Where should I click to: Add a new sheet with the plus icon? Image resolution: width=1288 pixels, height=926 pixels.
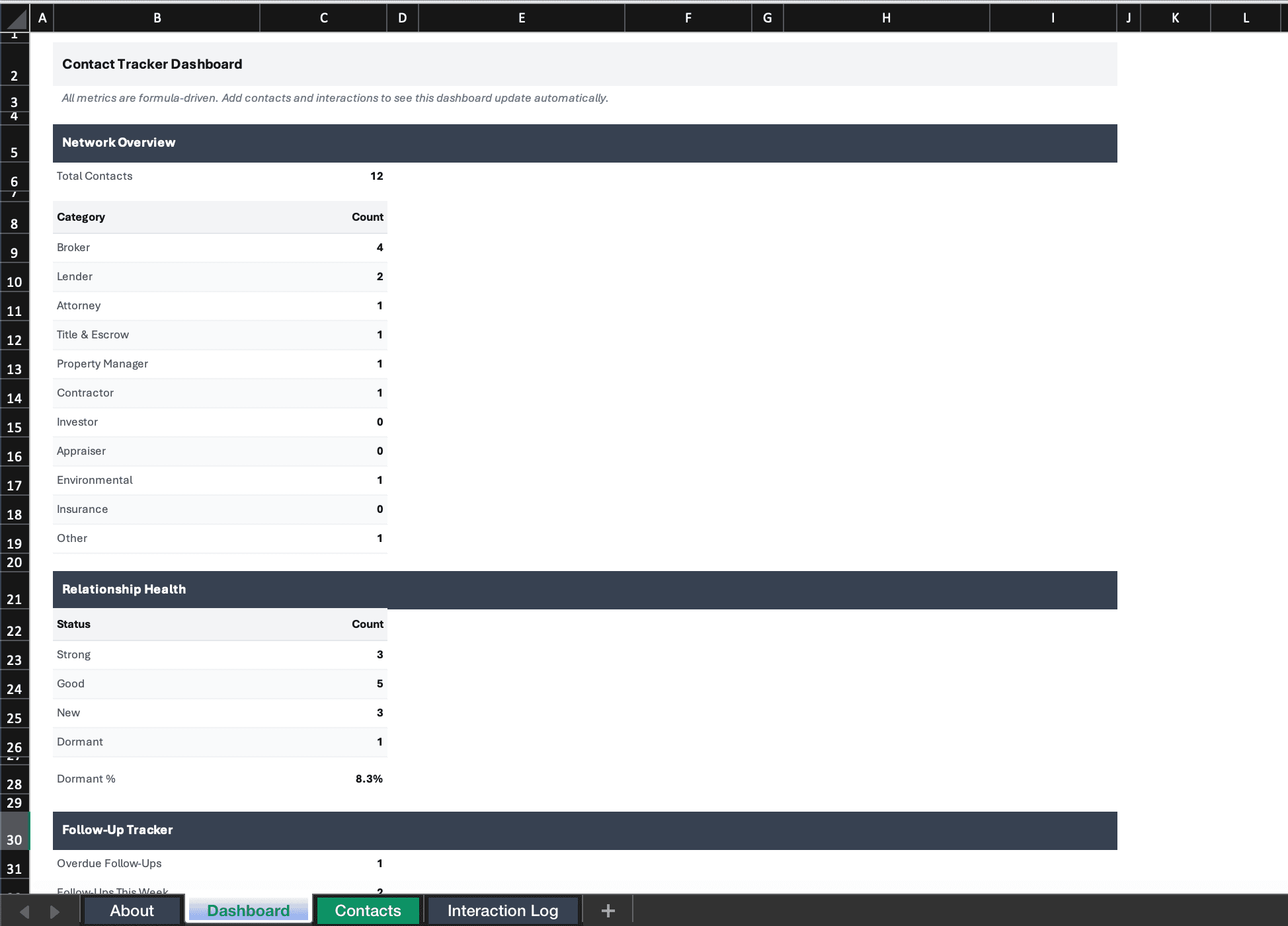pyautogui.click(x=606, y=910)
